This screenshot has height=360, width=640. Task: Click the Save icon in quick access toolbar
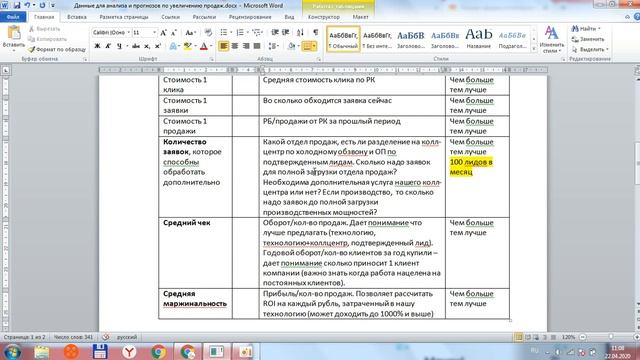pyautogui.click(x=17, y=6)
